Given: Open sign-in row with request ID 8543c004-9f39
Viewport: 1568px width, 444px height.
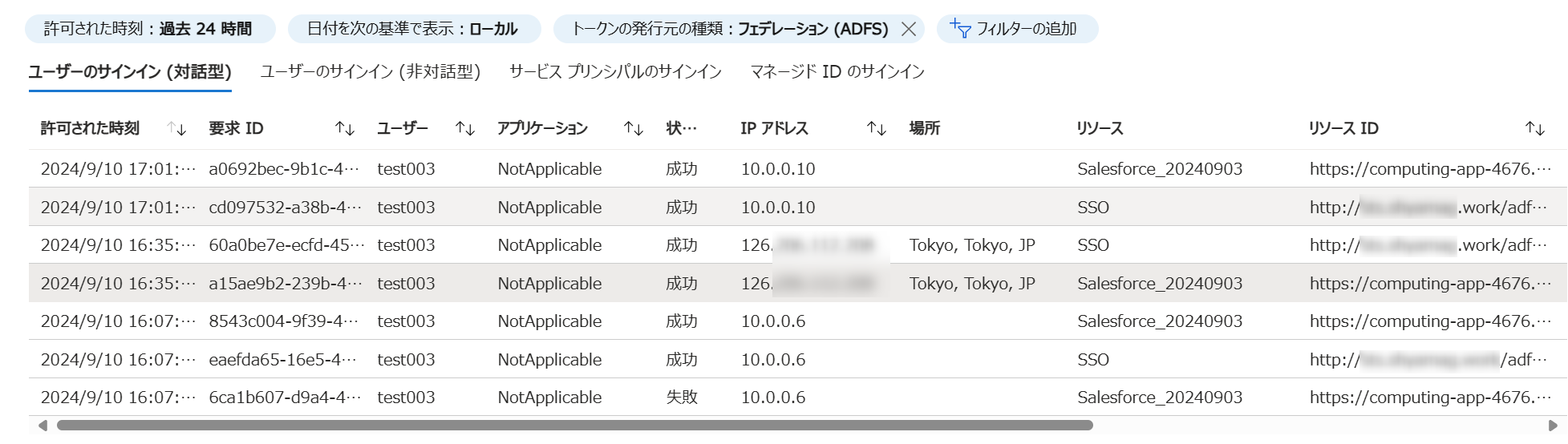Looking at the screenshot, I should (798, 321).
